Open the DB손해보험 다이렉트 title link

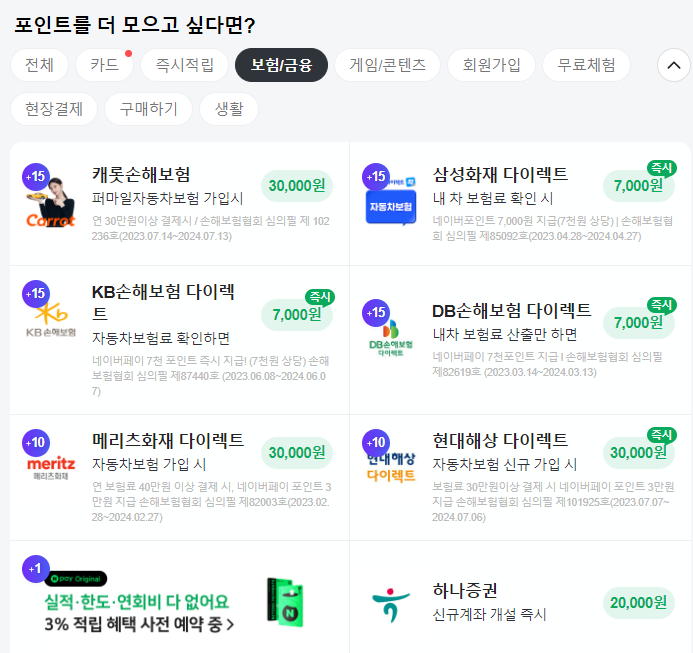pyautogui.click(x=511, y=311)
